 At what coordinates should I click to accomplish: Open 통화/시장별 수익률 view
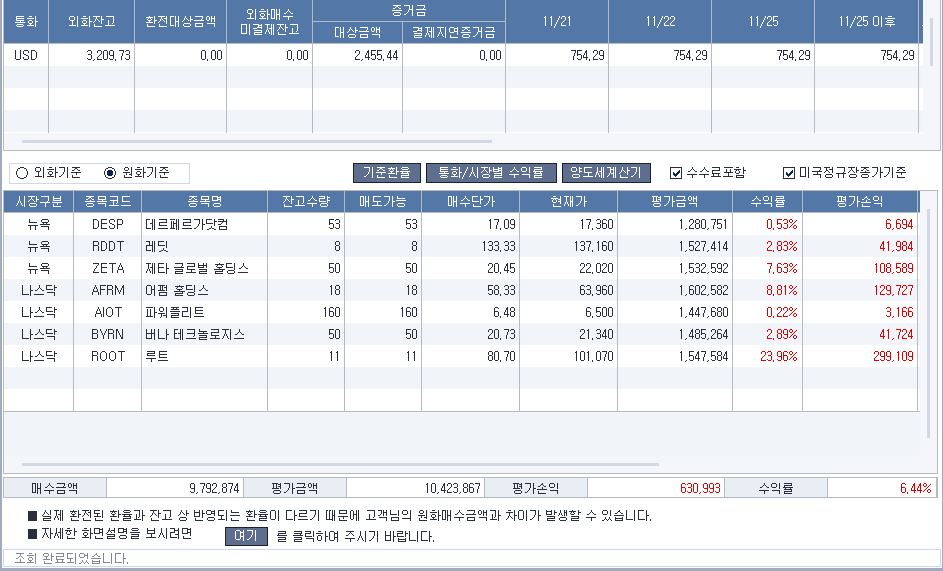491,173
